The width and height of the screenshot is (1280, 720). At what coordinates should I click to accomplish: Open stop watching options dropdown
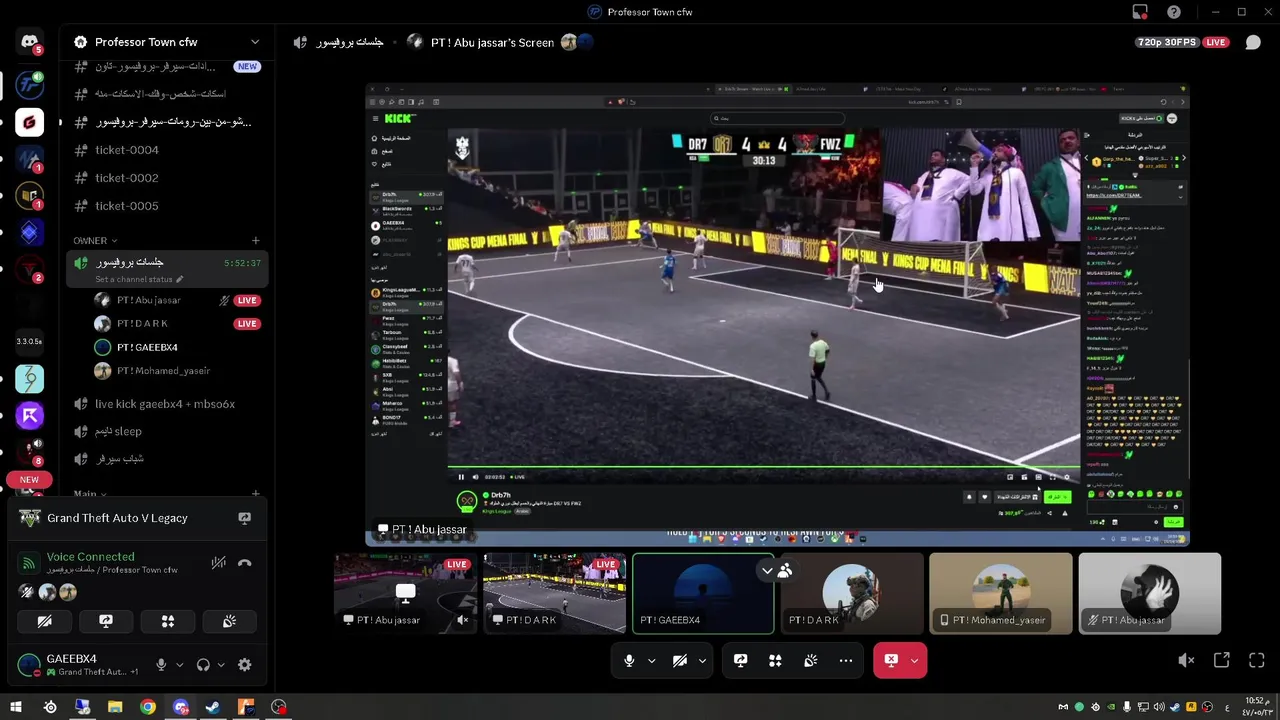coord(915,661)
